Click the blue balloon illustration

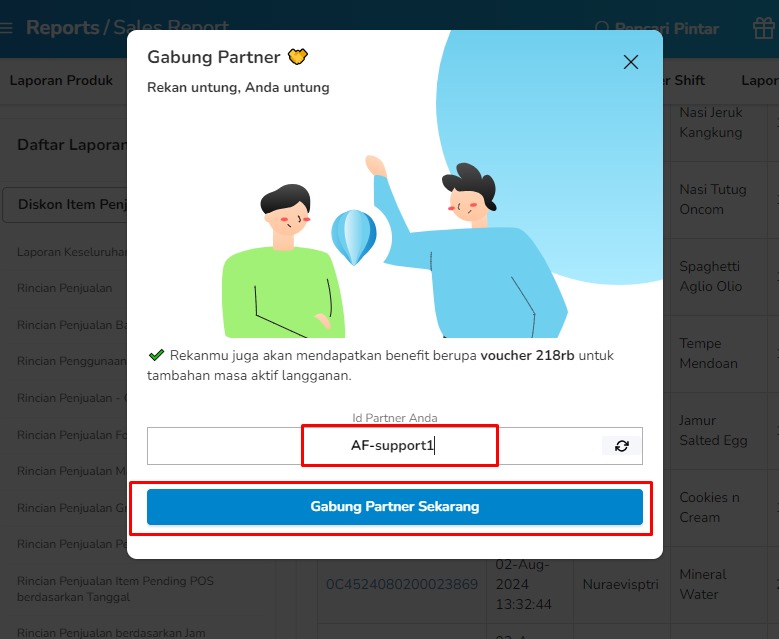(x=354, y=238)
